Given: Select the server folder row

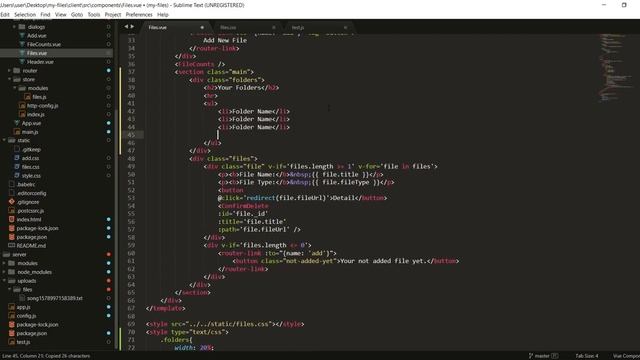Looking at the screenshot, I should pos(57,254).
